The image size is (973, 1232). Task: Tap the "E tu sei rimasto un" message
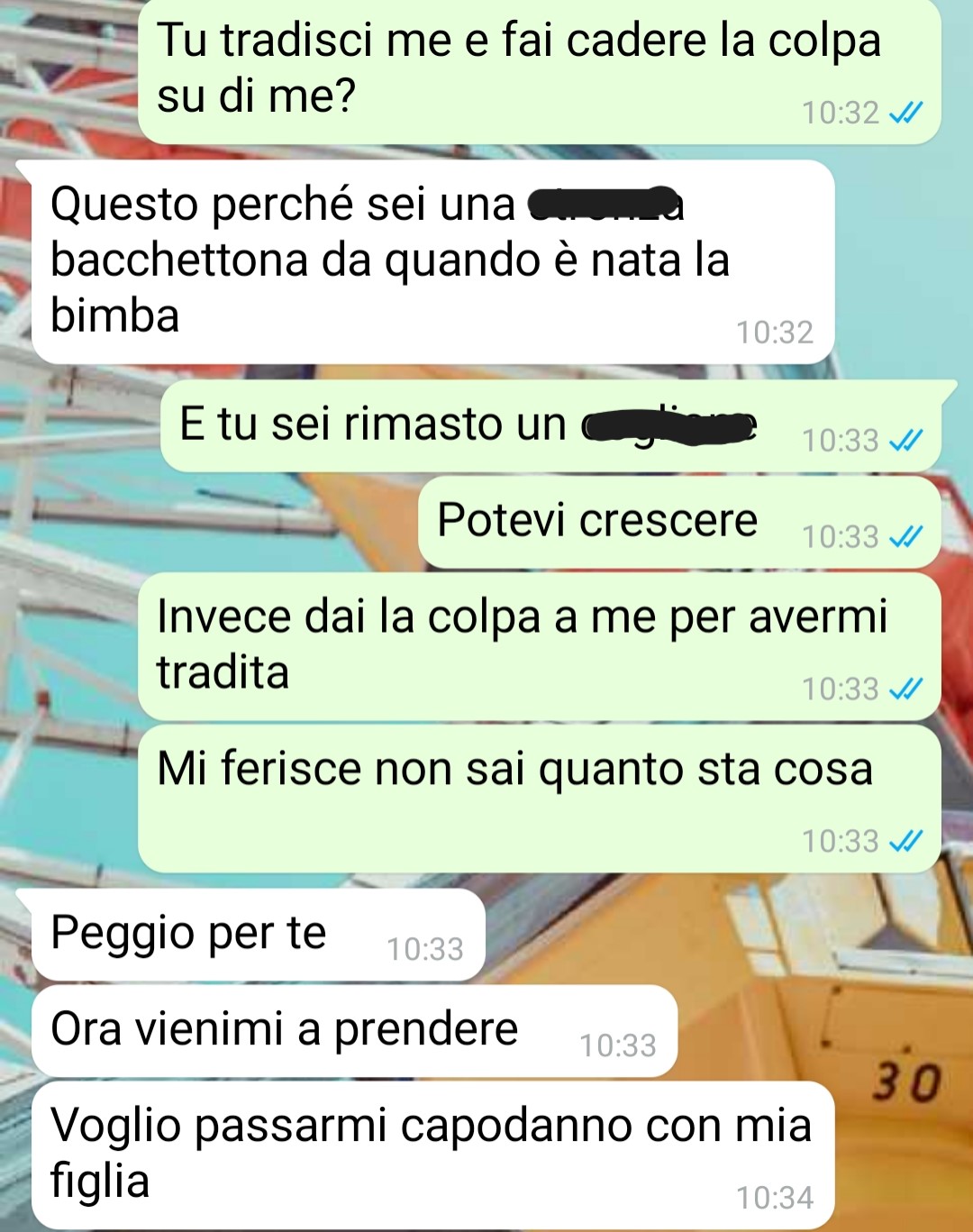coord(550,426)
